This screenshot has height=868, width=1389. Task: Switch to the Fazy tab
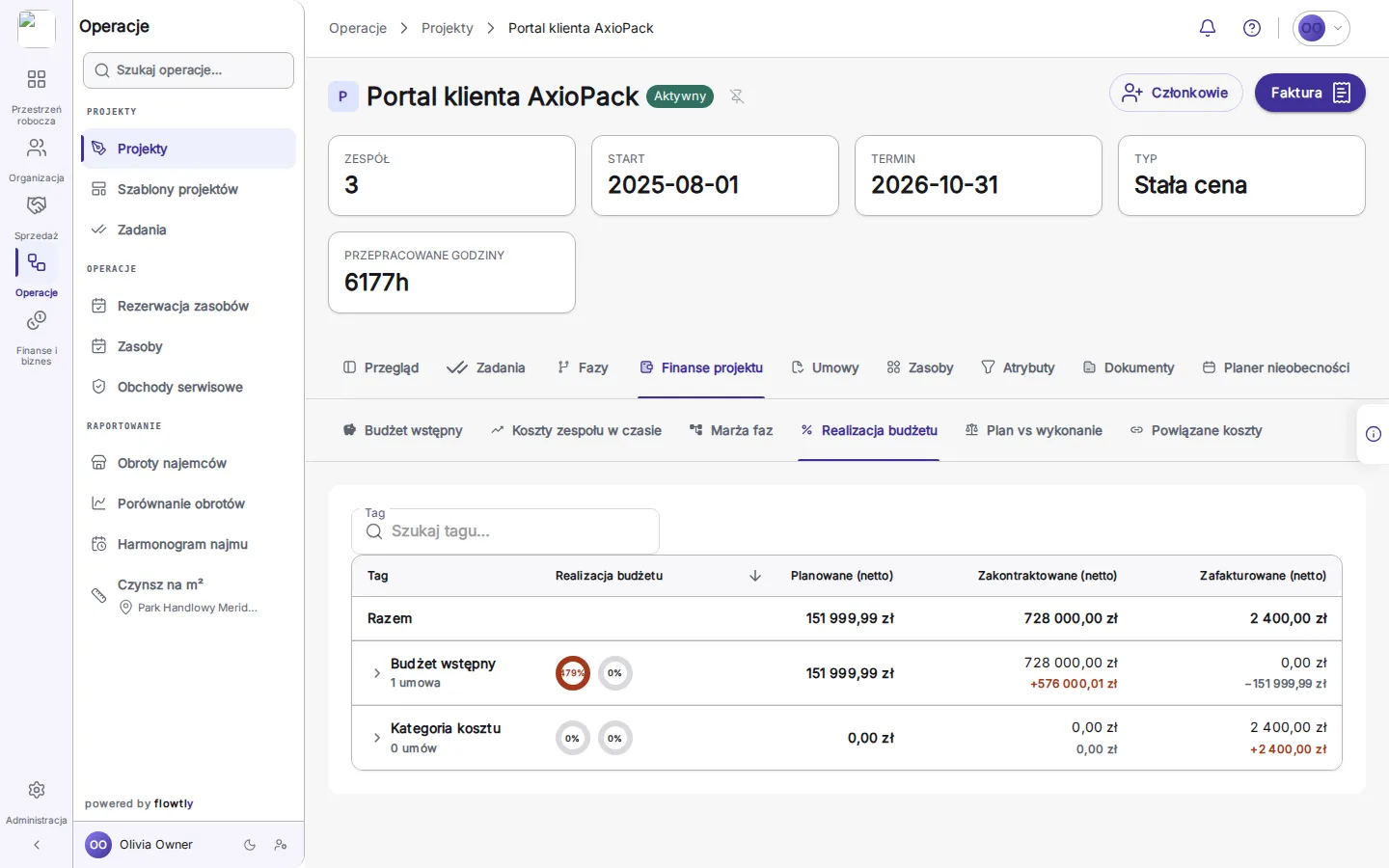coord(583,367)
